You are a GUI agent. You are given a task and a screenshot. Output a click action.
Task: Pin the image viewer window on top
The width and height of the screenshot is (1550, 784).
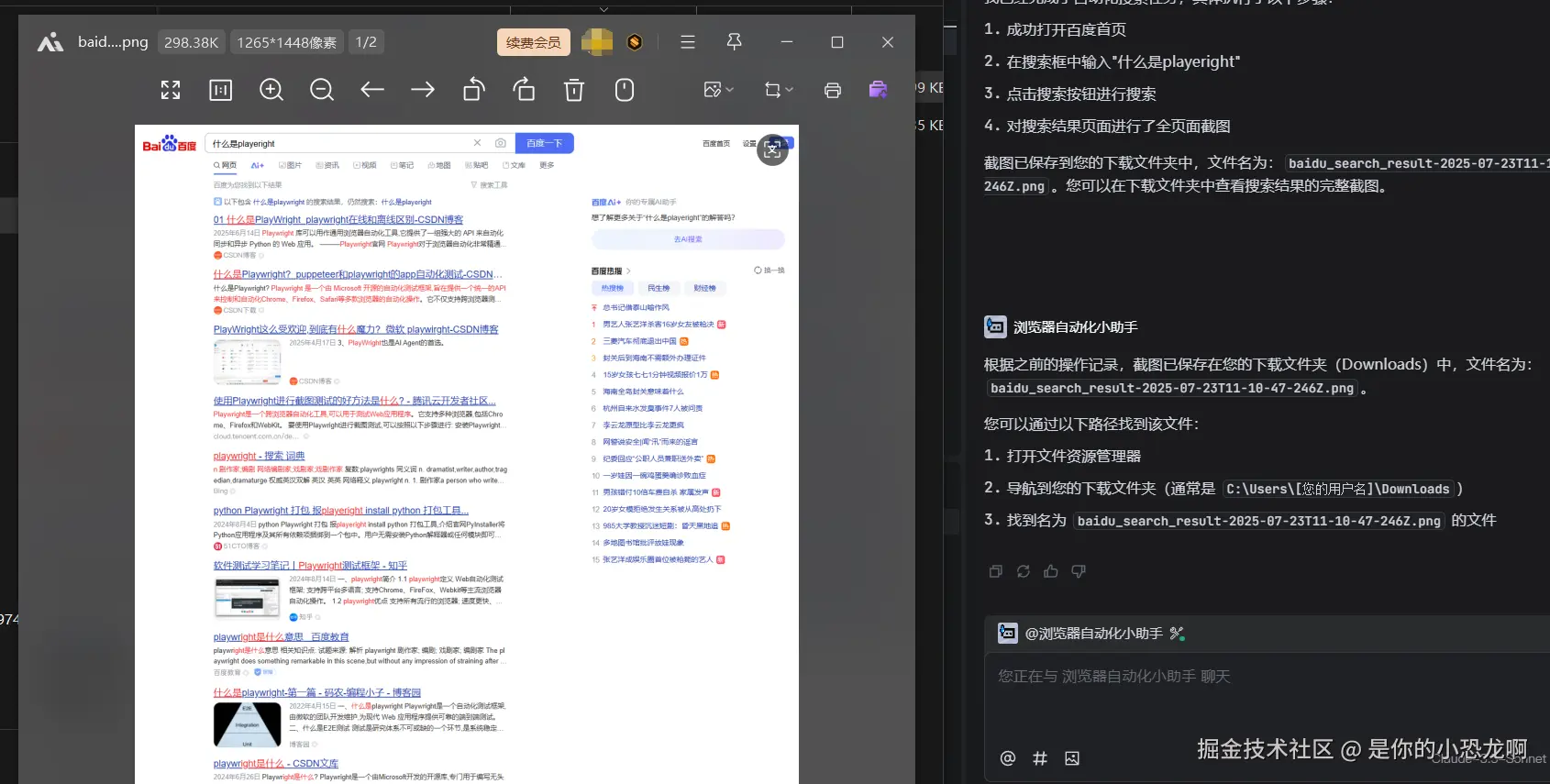tap(735, 42)
